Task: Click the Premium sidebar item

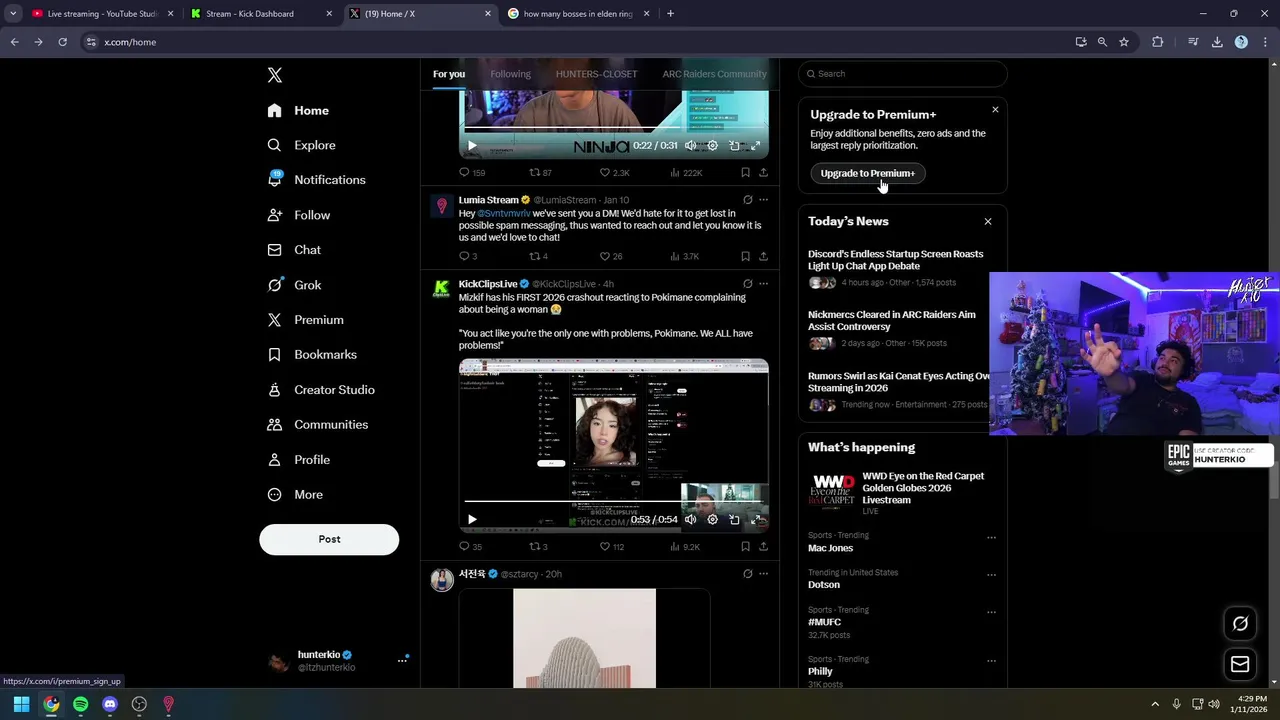Action: (x=305, y=320)
